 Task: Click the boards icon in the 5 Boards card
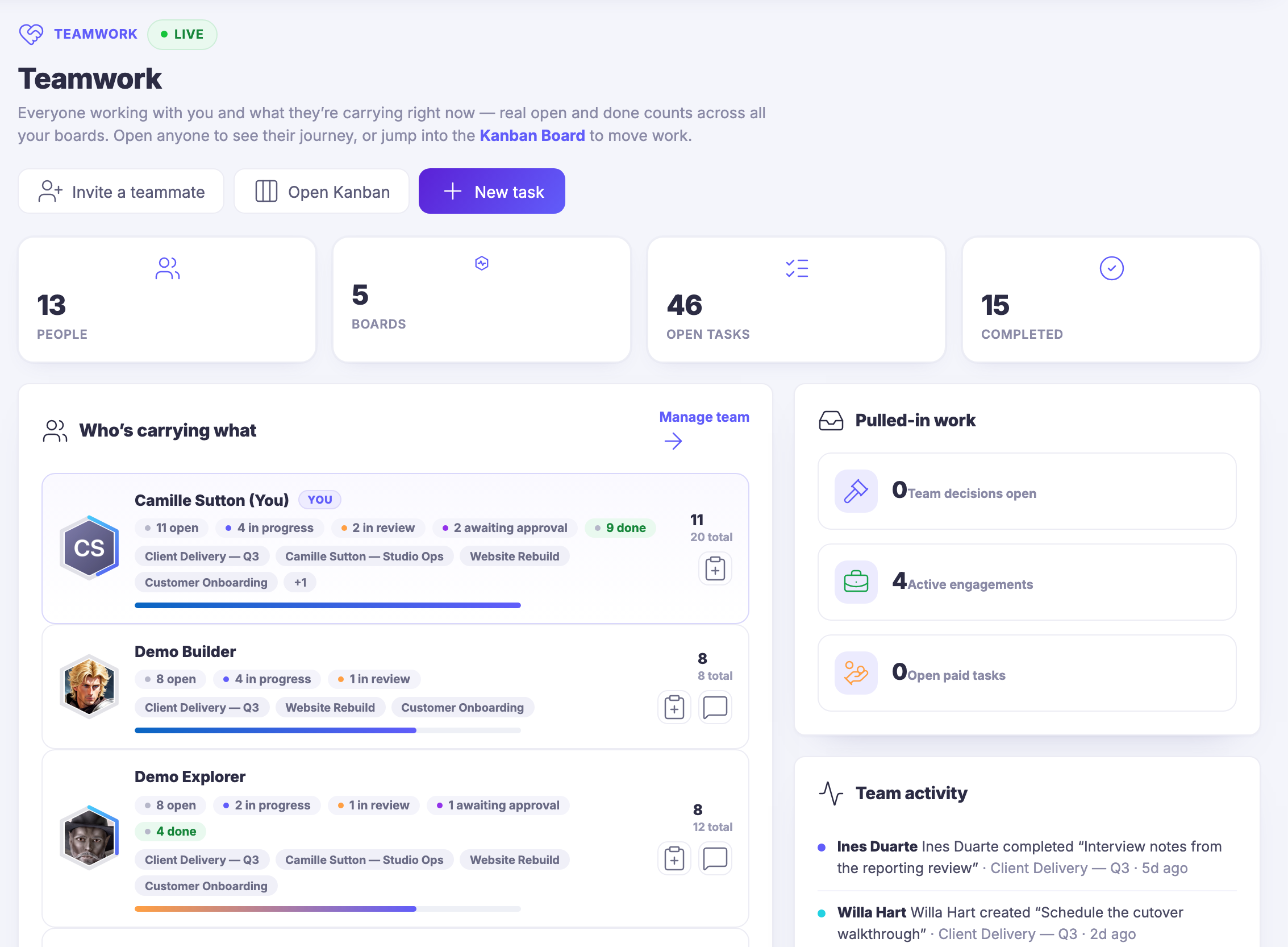481,263
